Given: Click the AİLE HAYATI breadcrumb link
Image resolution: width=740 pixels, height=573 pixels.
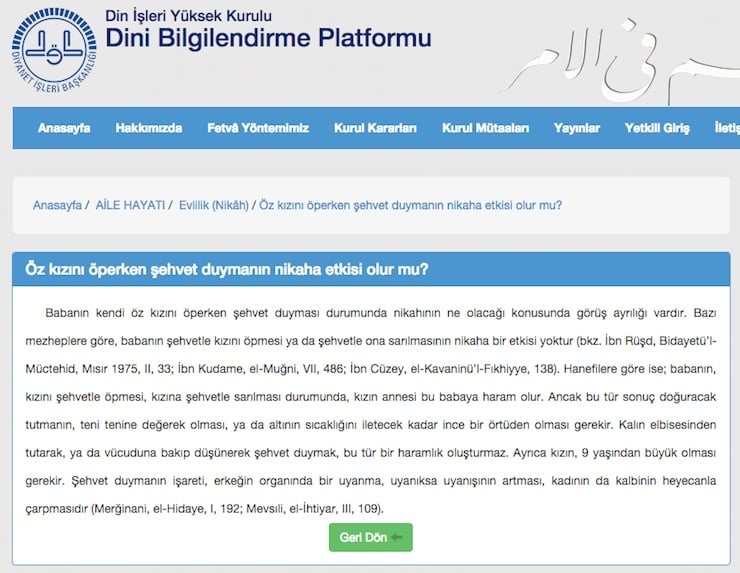Looking at the screenshot, I should pyautogui.click(x=130, y=205).
